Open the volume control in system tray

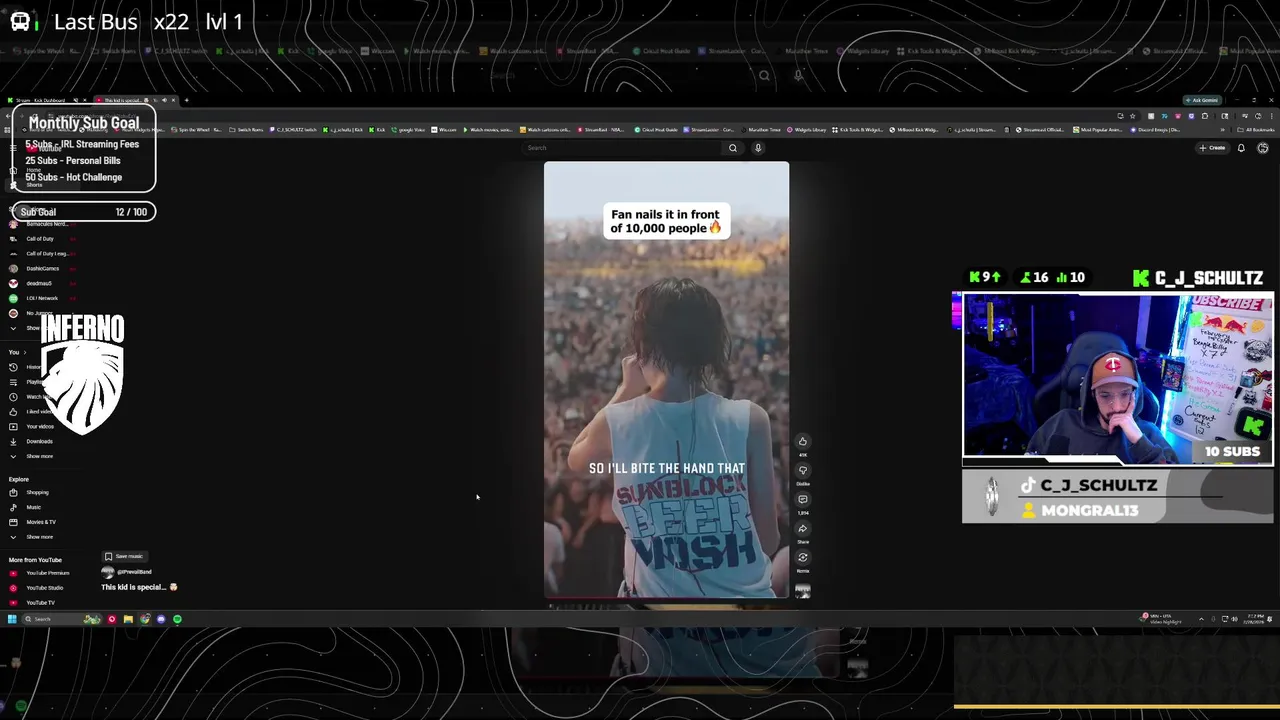(1235, 619)
